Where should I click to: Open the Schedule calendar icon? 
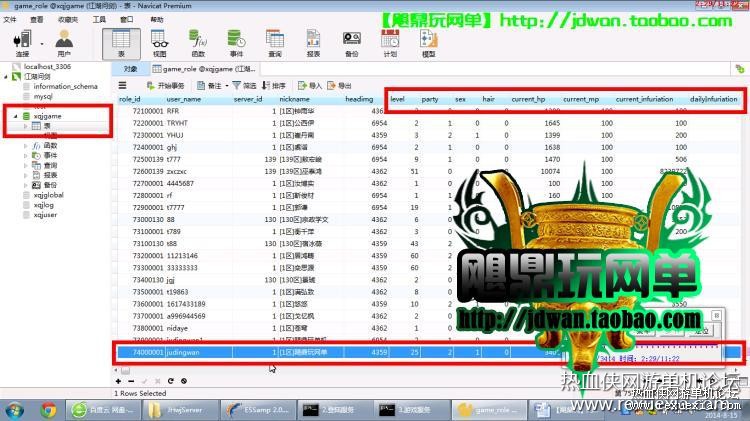(x=390, y=43)
